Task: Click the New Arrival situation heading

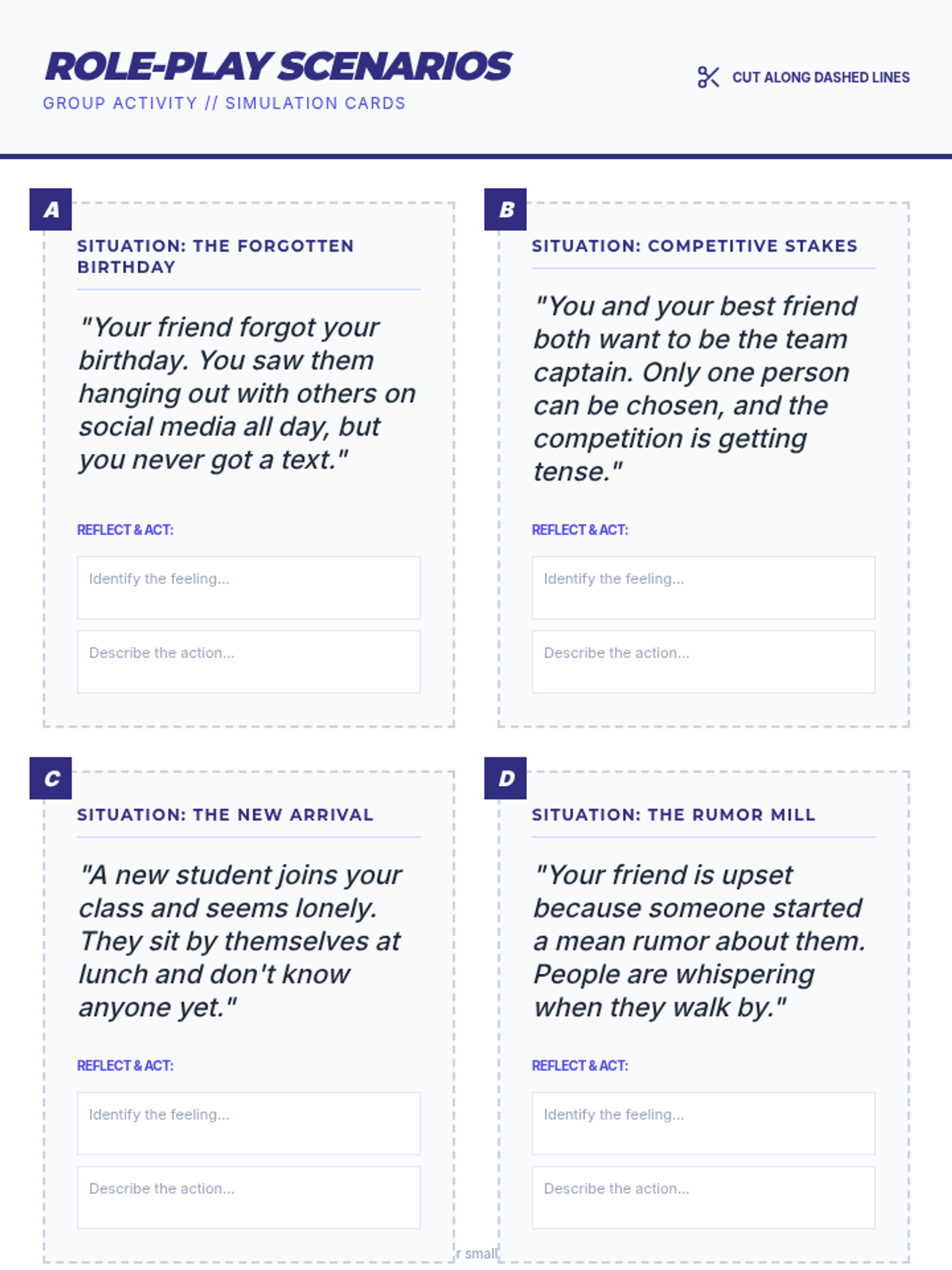Action: 225,814
